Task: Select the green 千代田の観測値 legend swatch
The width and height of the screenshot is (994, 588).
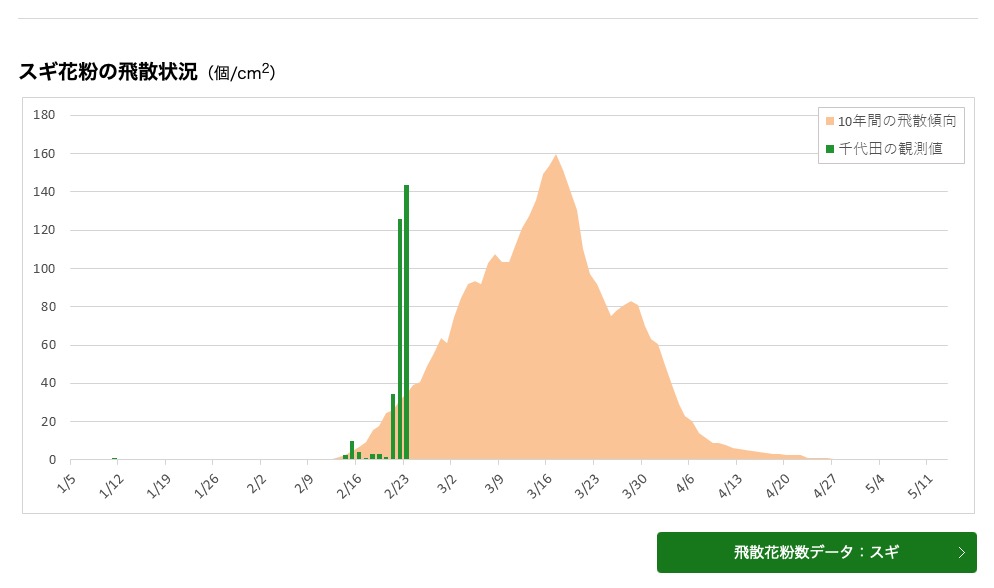Action: pyautogui.click(x=830, y=149)
